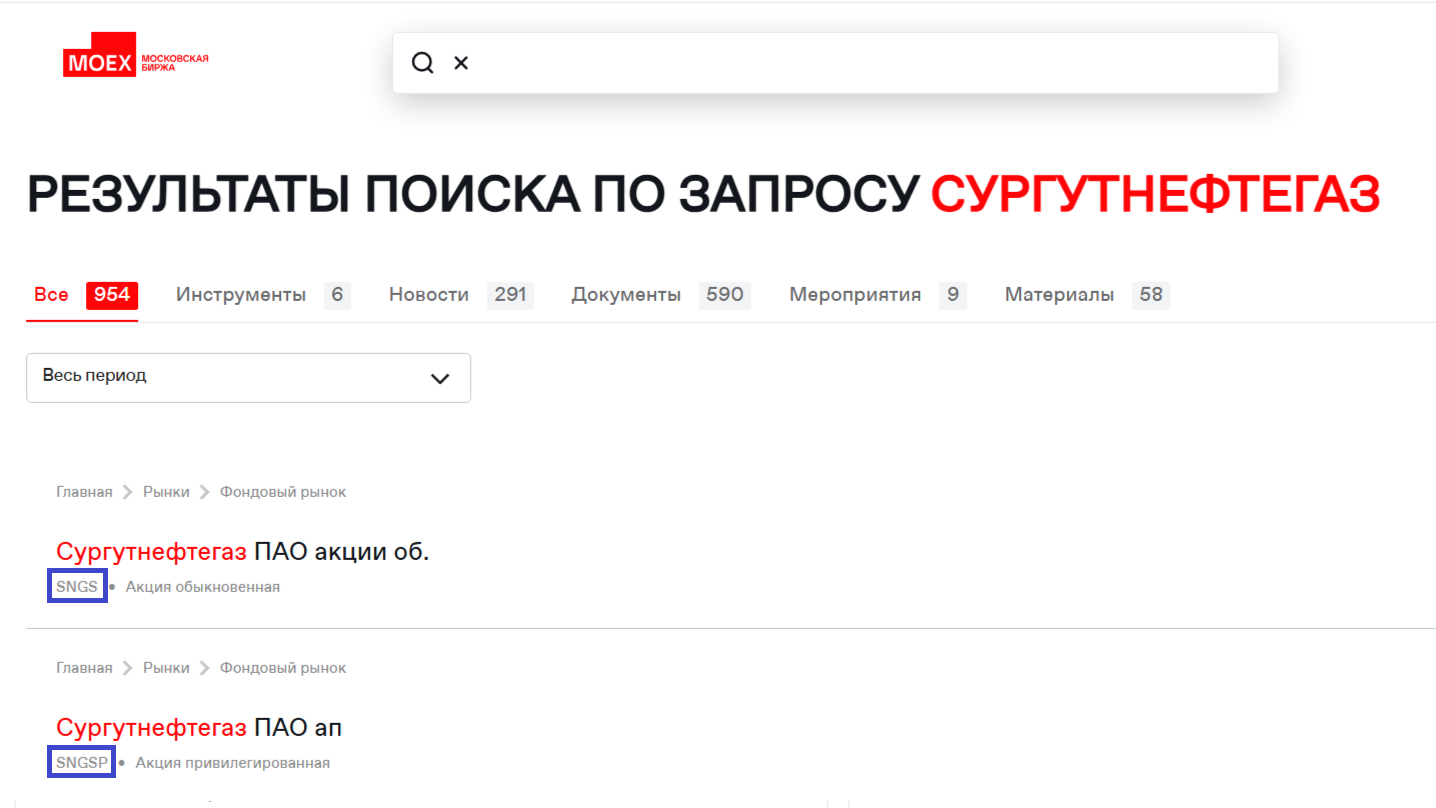This screenshot has width=1436, height=808.
Task: Clear the search with the X icon
Action: point(461,63)
